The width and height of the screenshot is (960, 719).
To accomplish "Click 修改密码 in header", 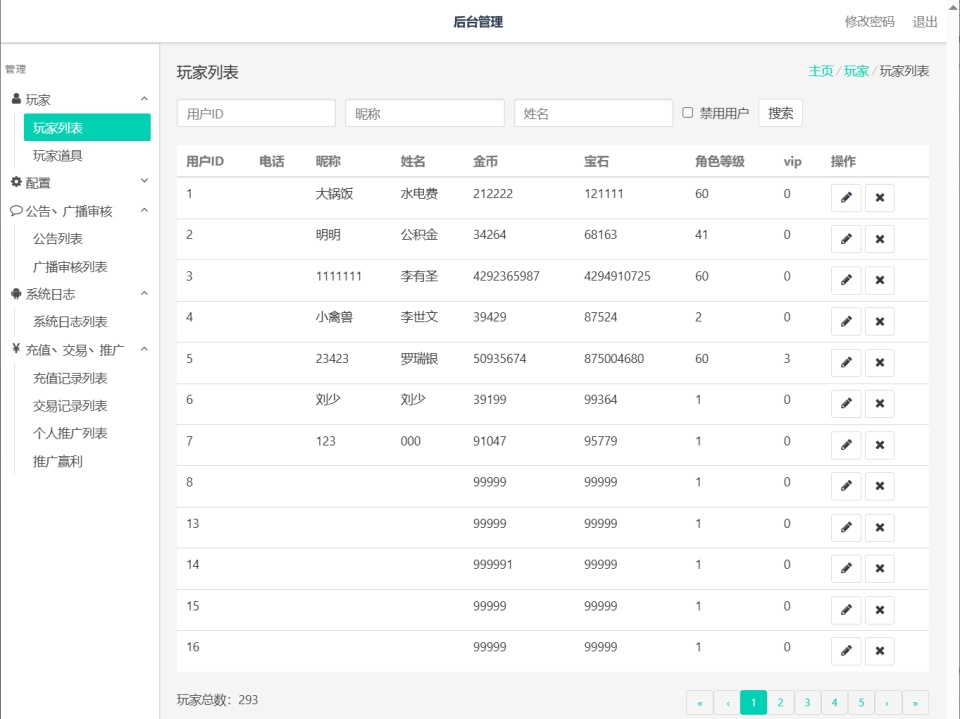I will click(x=869, y=22).
